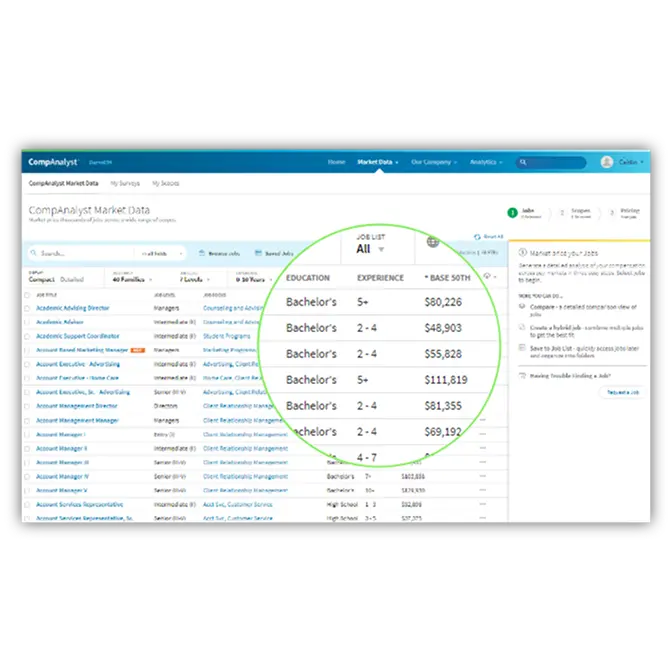Check the box for Academic Advising Director
Screen dimensions: 672x672
pos(27,308)
